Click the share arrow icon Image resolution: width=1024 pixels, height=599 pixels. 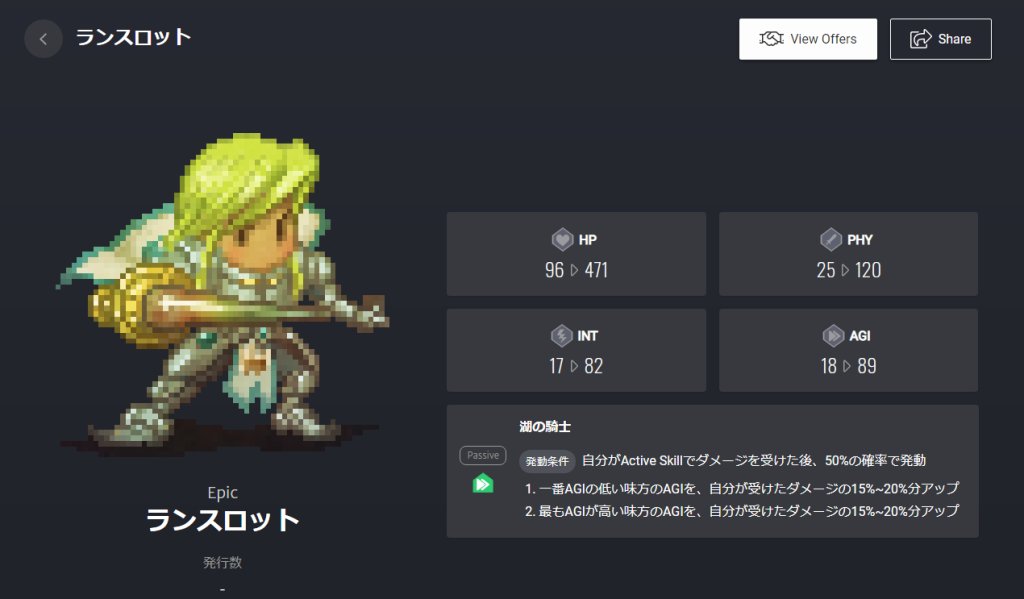921,39
